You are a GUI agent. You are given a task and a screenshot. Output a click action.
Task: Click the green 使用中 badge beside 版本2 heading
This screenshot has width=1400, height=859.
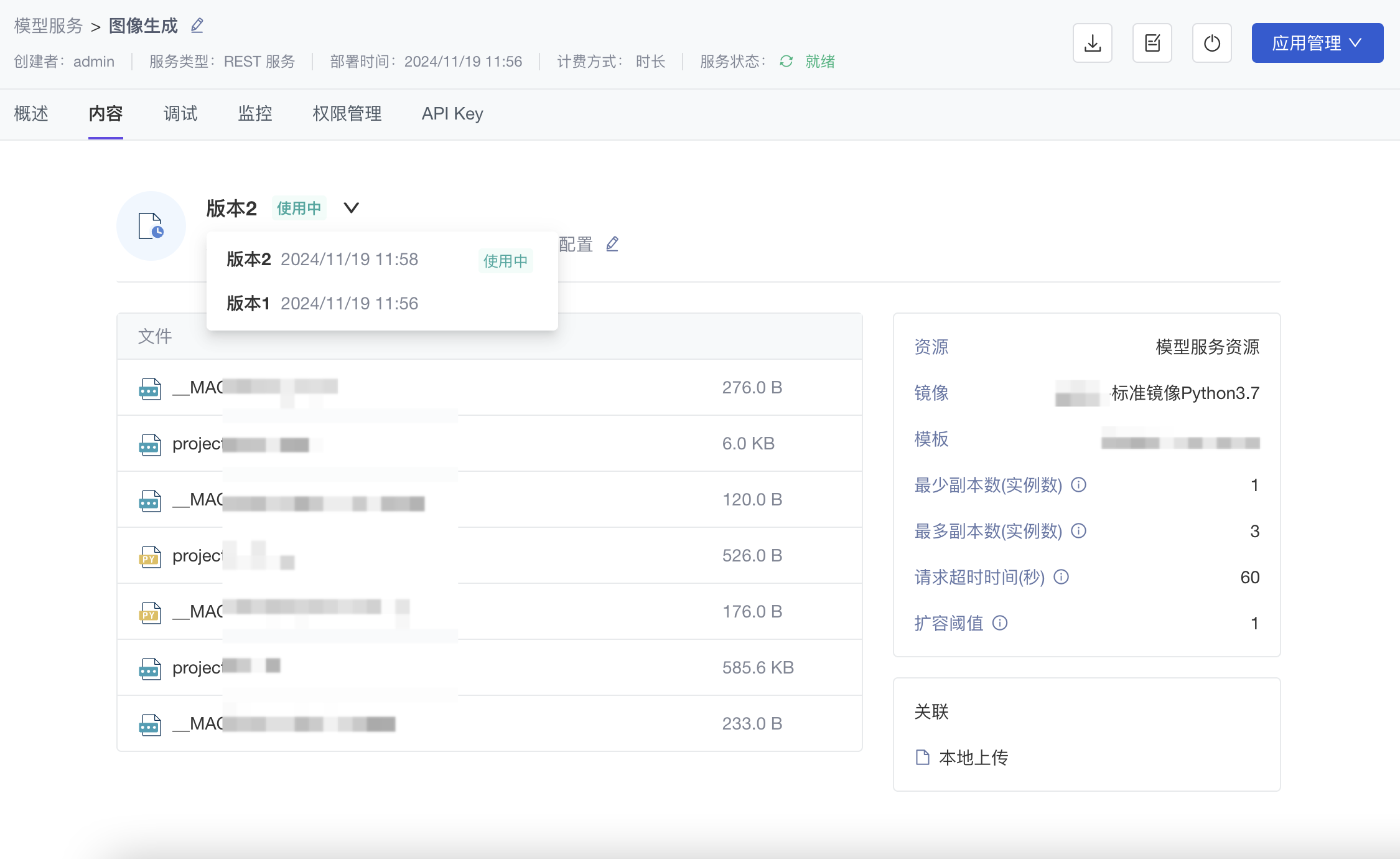pyautogui.click(x=299, y=208)
